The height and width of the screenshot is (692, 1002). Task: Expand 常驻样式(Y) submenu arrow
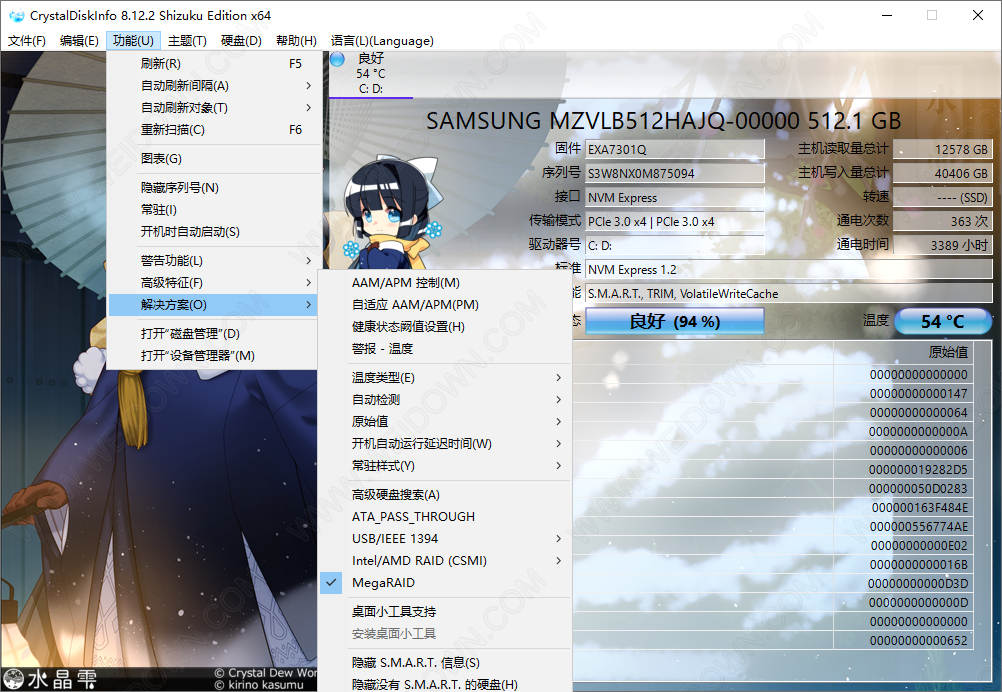pos(559,465)
